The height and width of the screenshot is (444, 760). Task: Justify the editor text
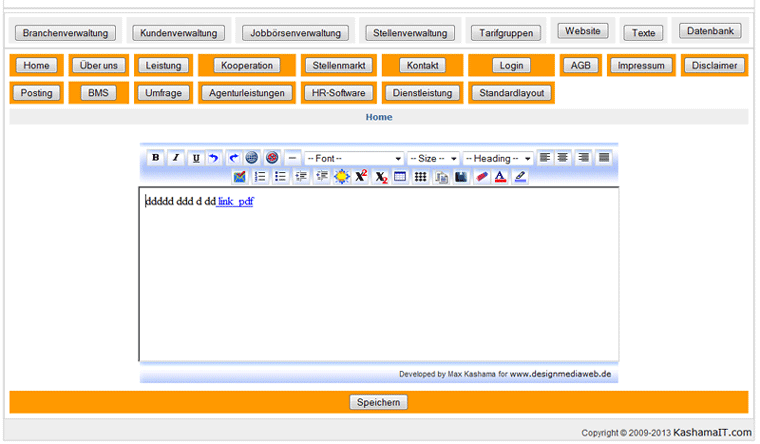pyautogui.click(x=604, y=158)
